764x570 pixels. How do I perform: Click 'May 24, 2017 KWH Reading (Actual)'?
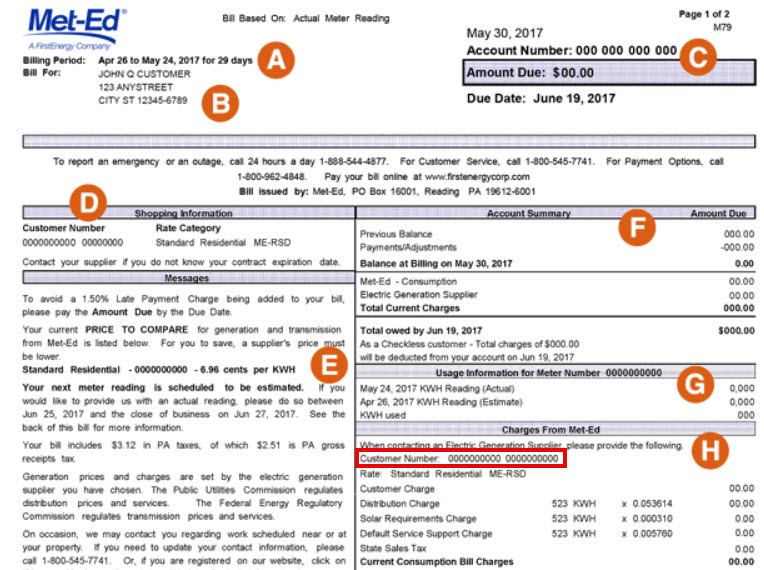pos(437,389)
